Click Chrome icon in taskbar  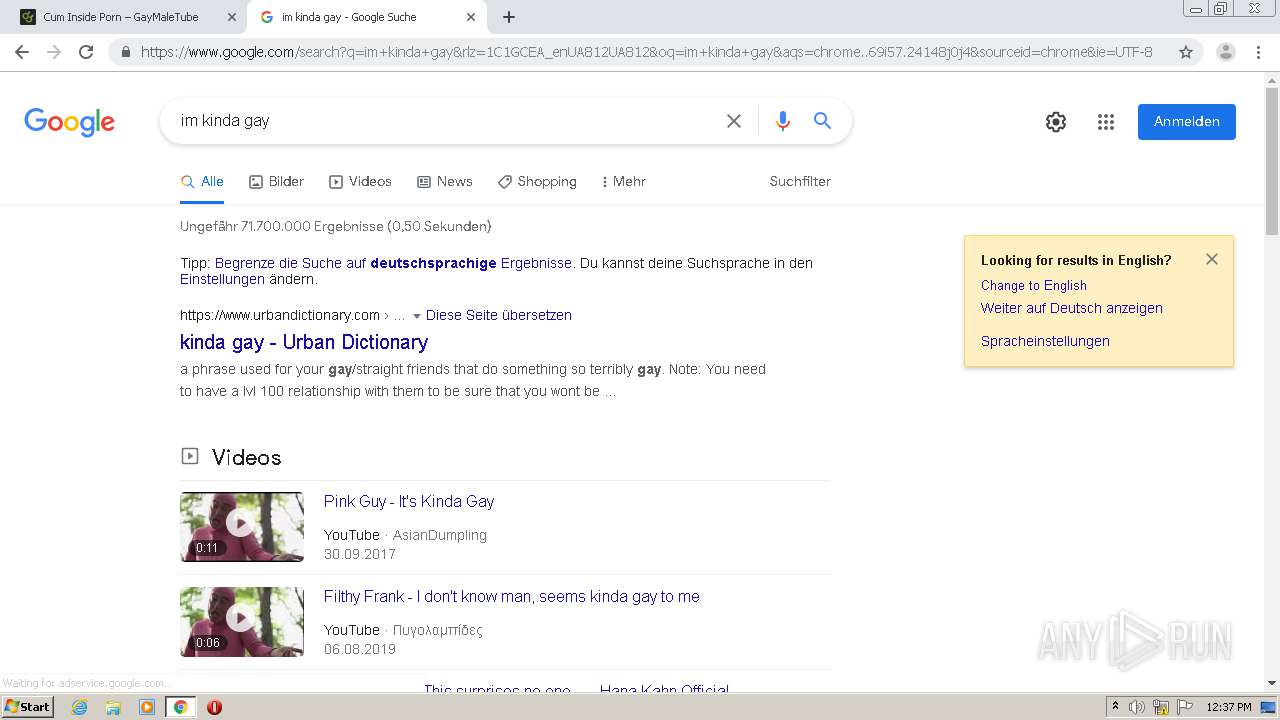(180, 707)
